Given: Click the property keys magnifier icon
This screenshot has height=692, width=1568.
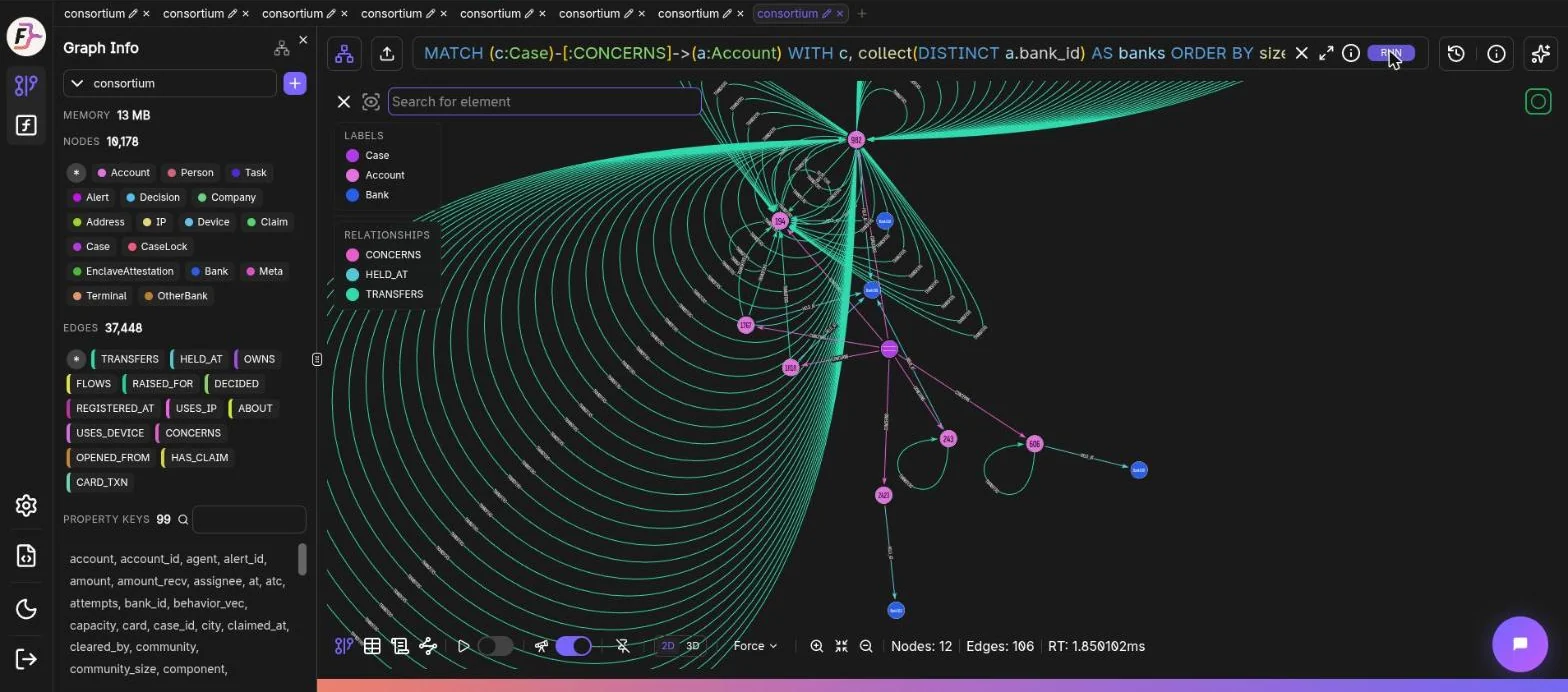Looking at the screenshot, I should [x=183, y=520].
